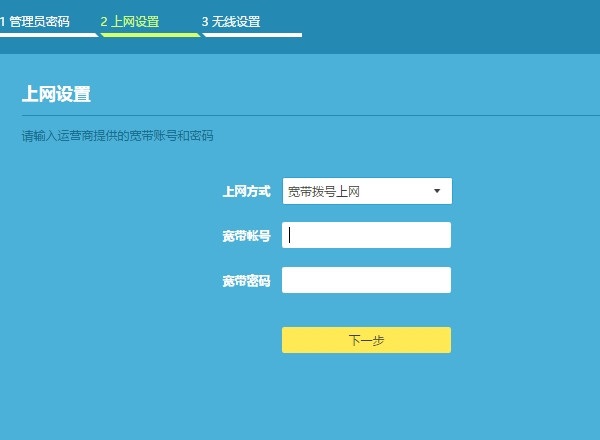Image resolution: width=600 pixels, height=440 pixels.
Task: Click the white progress bar under 管理员密码
Action: tap(48, 35)
